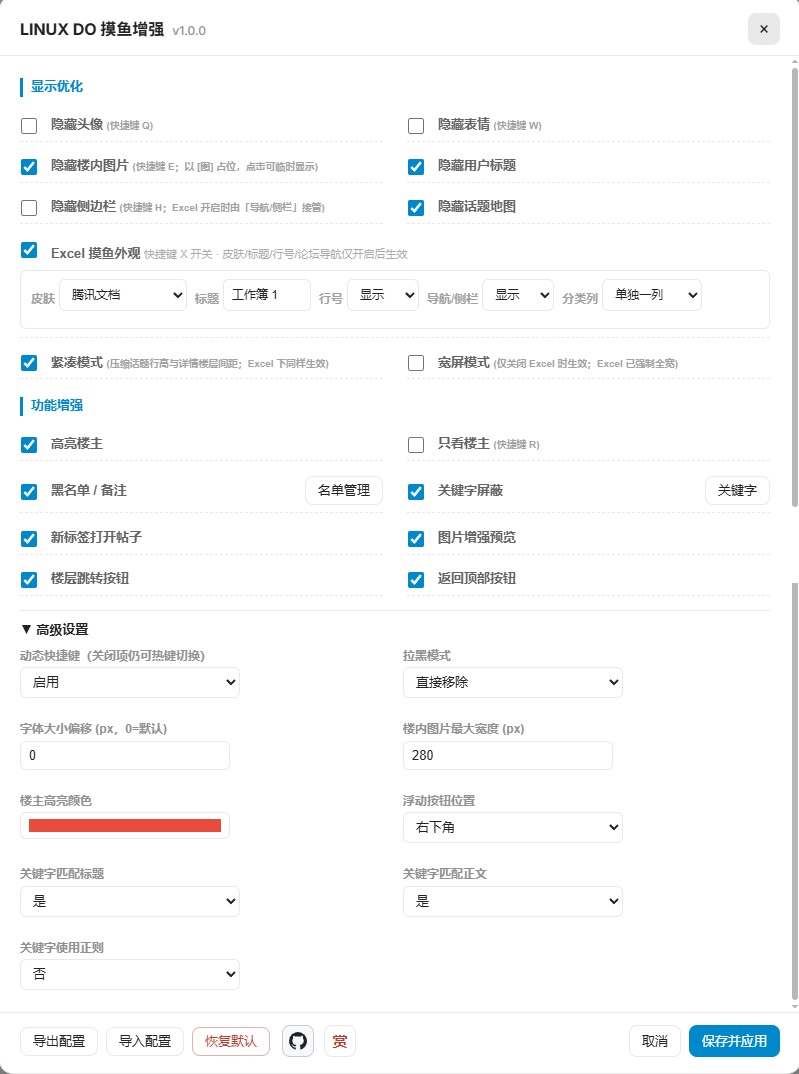Enable the 隐藏表情 checkbox

click(x=416, y=125)
